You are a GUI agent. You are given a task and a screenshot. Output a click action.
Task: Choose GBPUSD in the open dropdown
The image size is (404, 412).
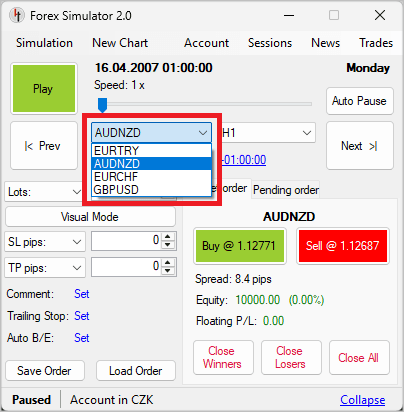click(152, 190)
